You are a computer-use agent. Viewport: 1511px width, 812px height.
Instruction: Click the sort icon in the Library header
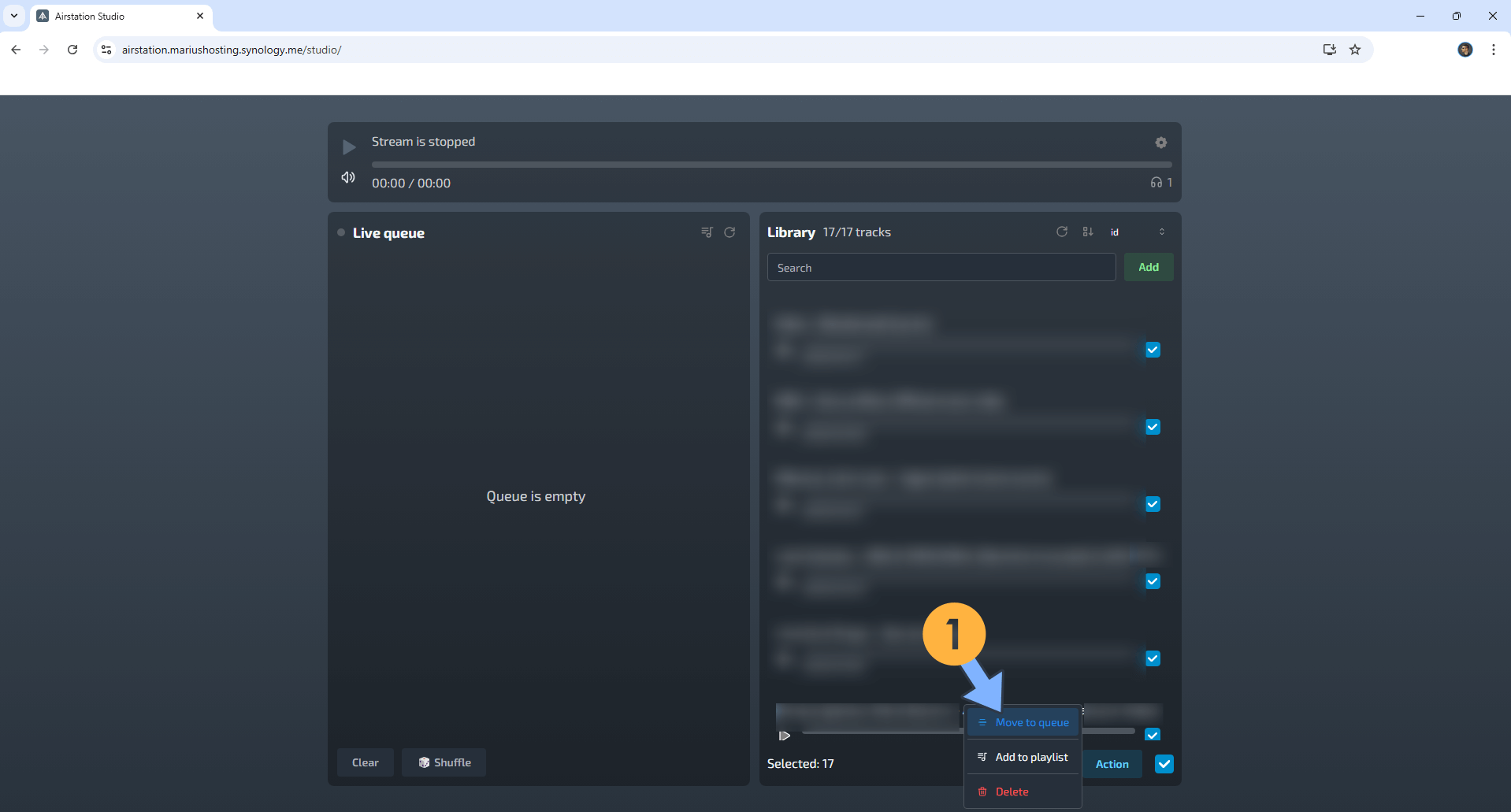pyautogui.click(x=1088, y=232)
